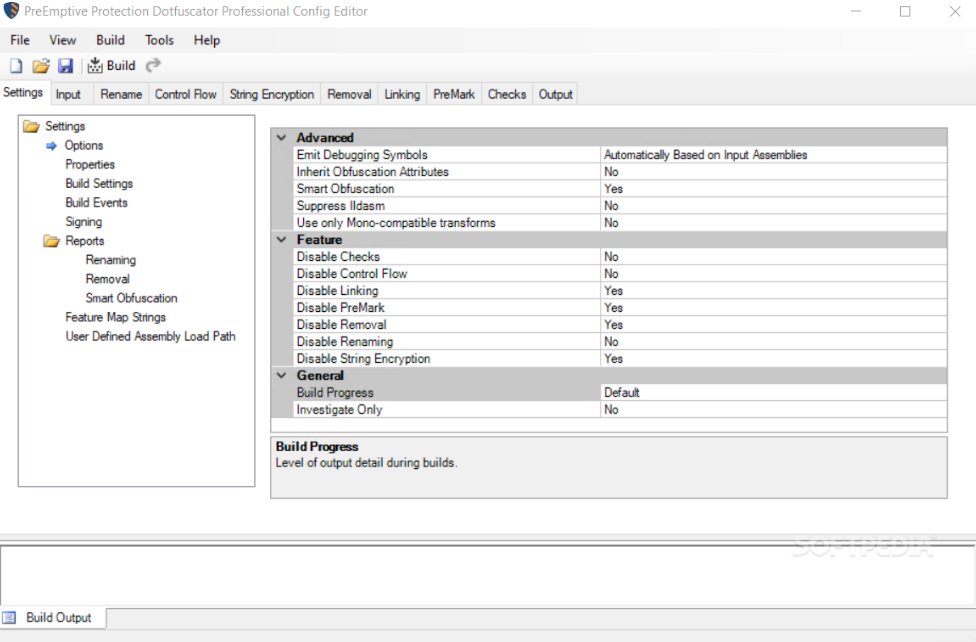The image size is (976, 642).
Task: Open an existing config via the folder icon
Action: (40, 65)
